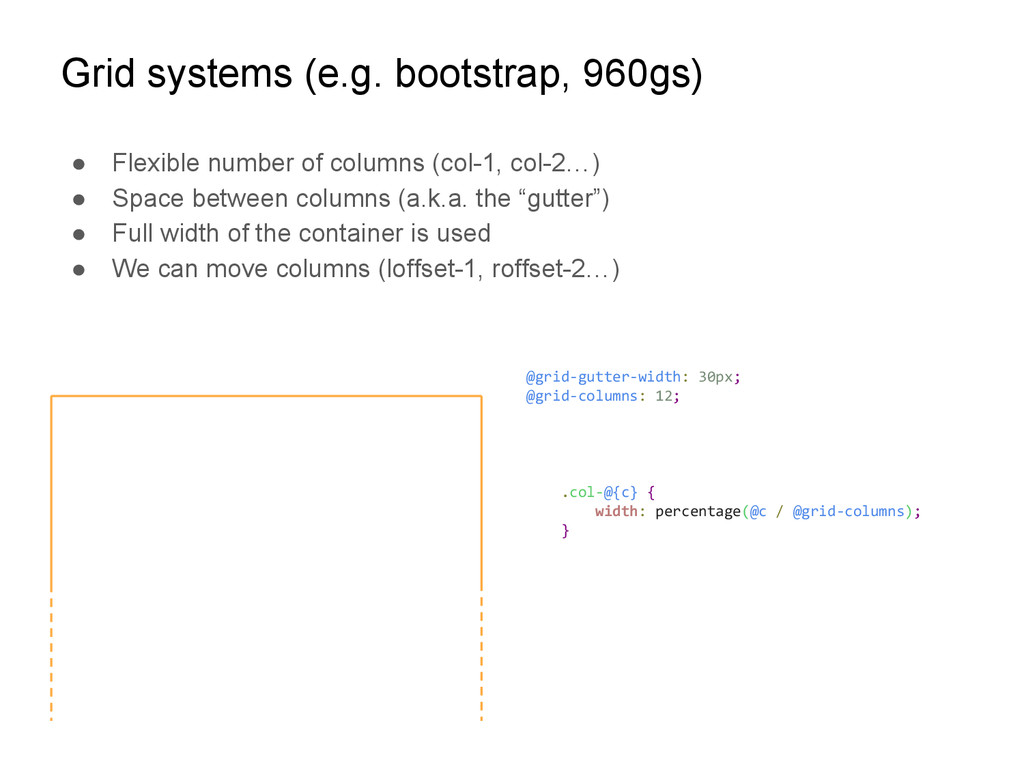The image size is (1024, 768).
Task: Click the bullet 'We can move columns (loffset-1, roffset-2…)'
Action: pos(366,269)
